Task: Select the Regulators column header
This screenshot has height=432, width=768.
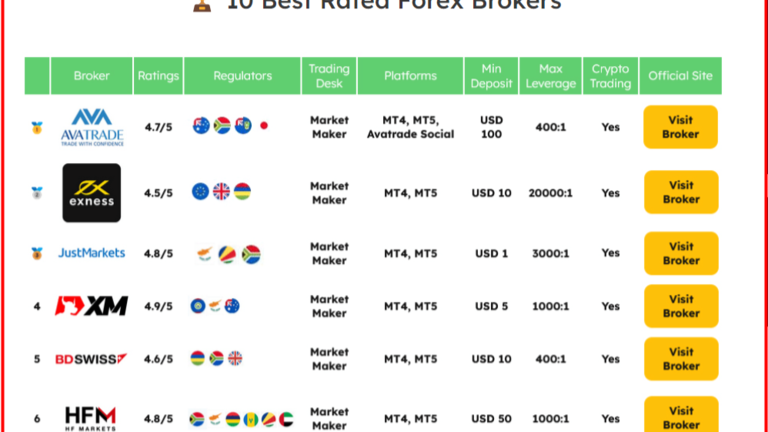Action: click(x=242, y=76)
